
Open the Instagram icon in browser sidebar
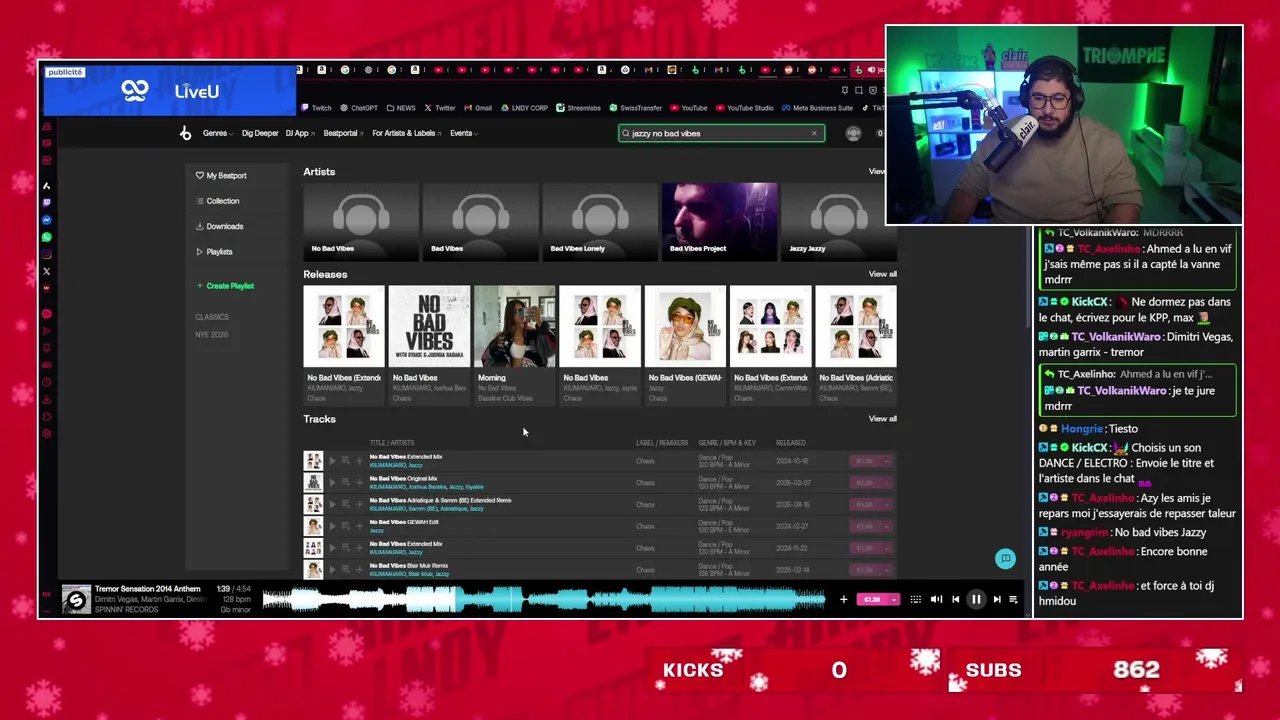46,254
